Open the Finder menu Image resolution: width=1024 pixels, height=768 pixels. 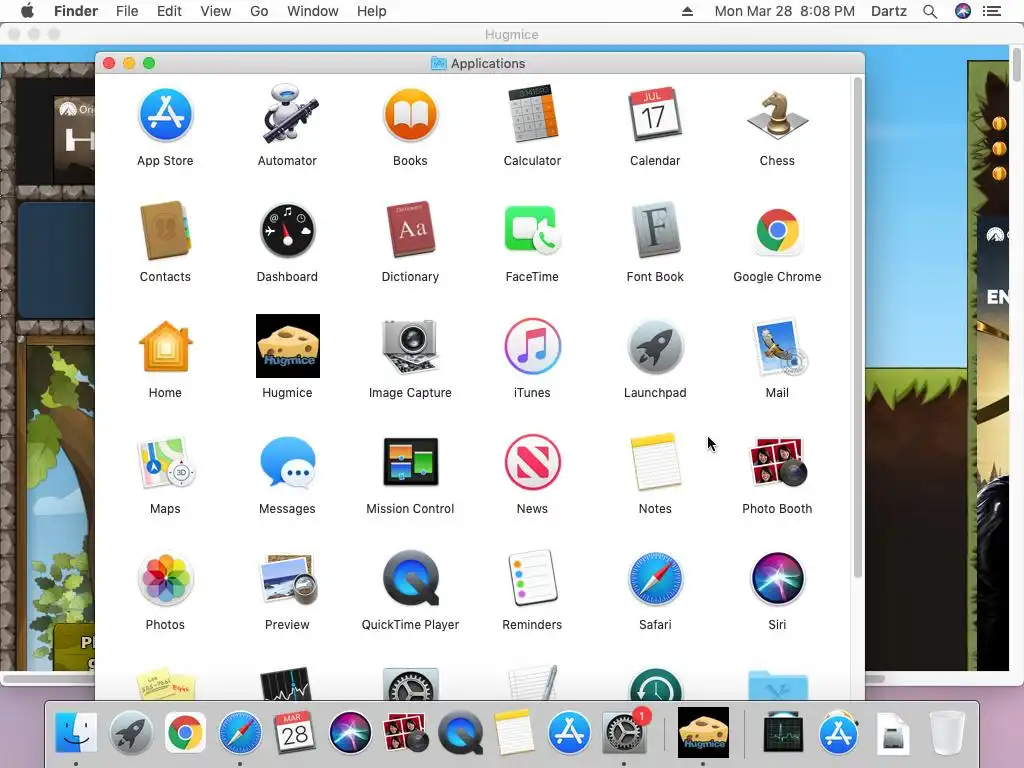point(76,11)
